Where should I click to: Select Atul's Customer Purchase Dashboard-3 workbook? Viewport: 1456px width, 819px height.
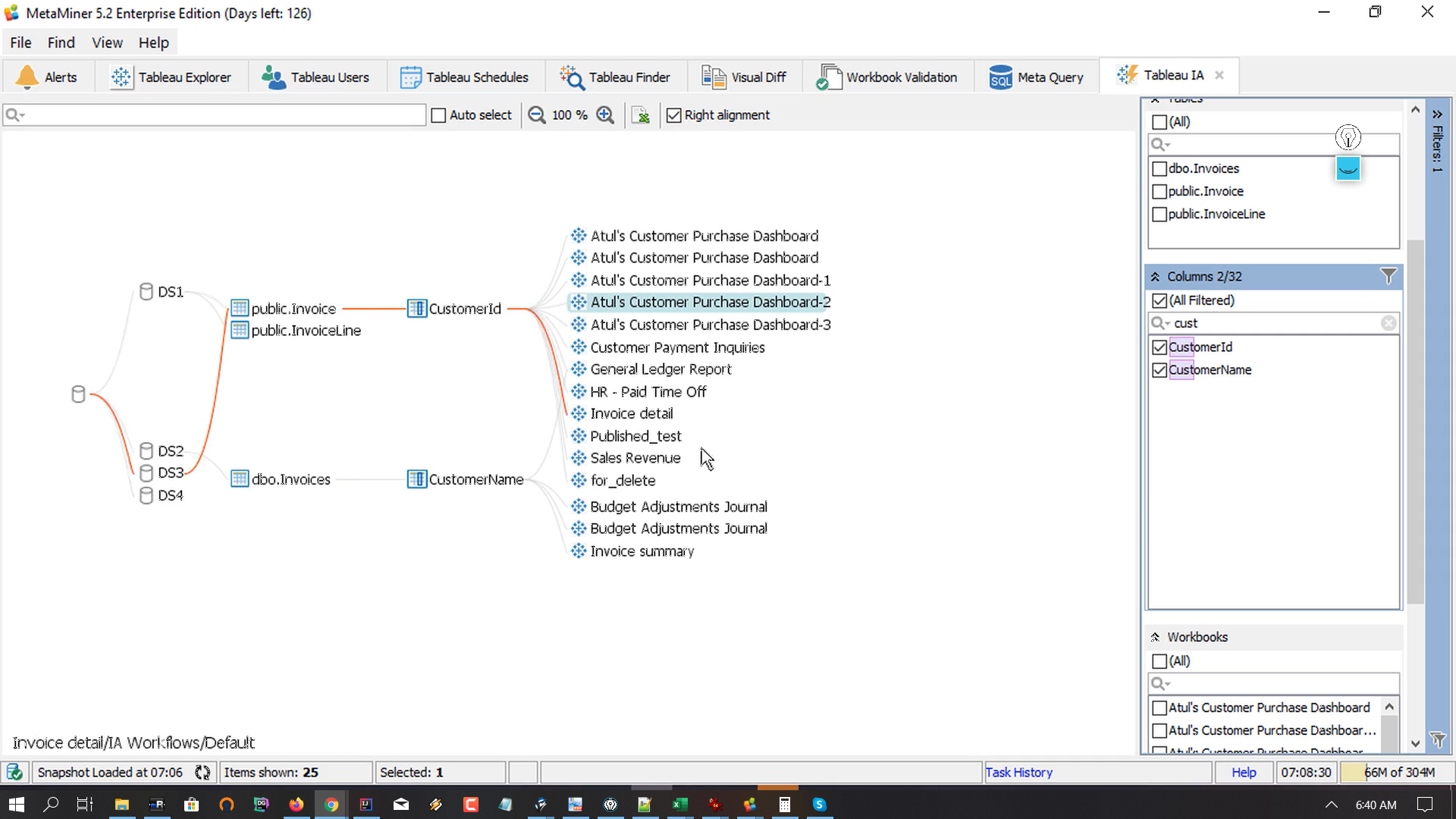point(701,325)
